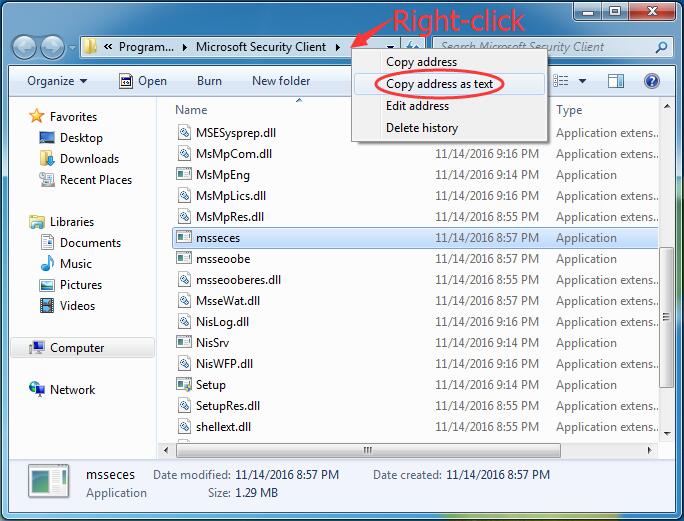This screenshot has width=684, height=521.
Task: Focus the Search Microsoft Security Client field
Action: (x=552, y=47)
